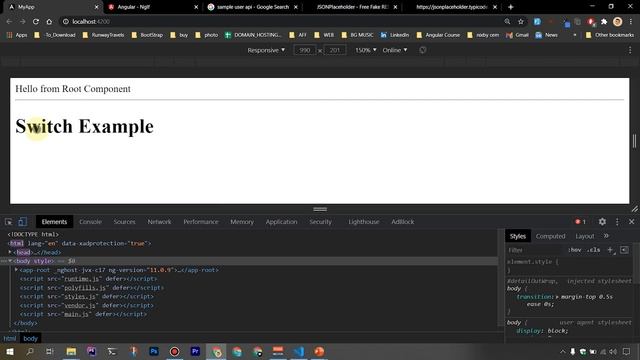Open the Other bookmarks folder
Viewport: 640px width, 360px height.
pyautogui.click(x=610, y=35)
